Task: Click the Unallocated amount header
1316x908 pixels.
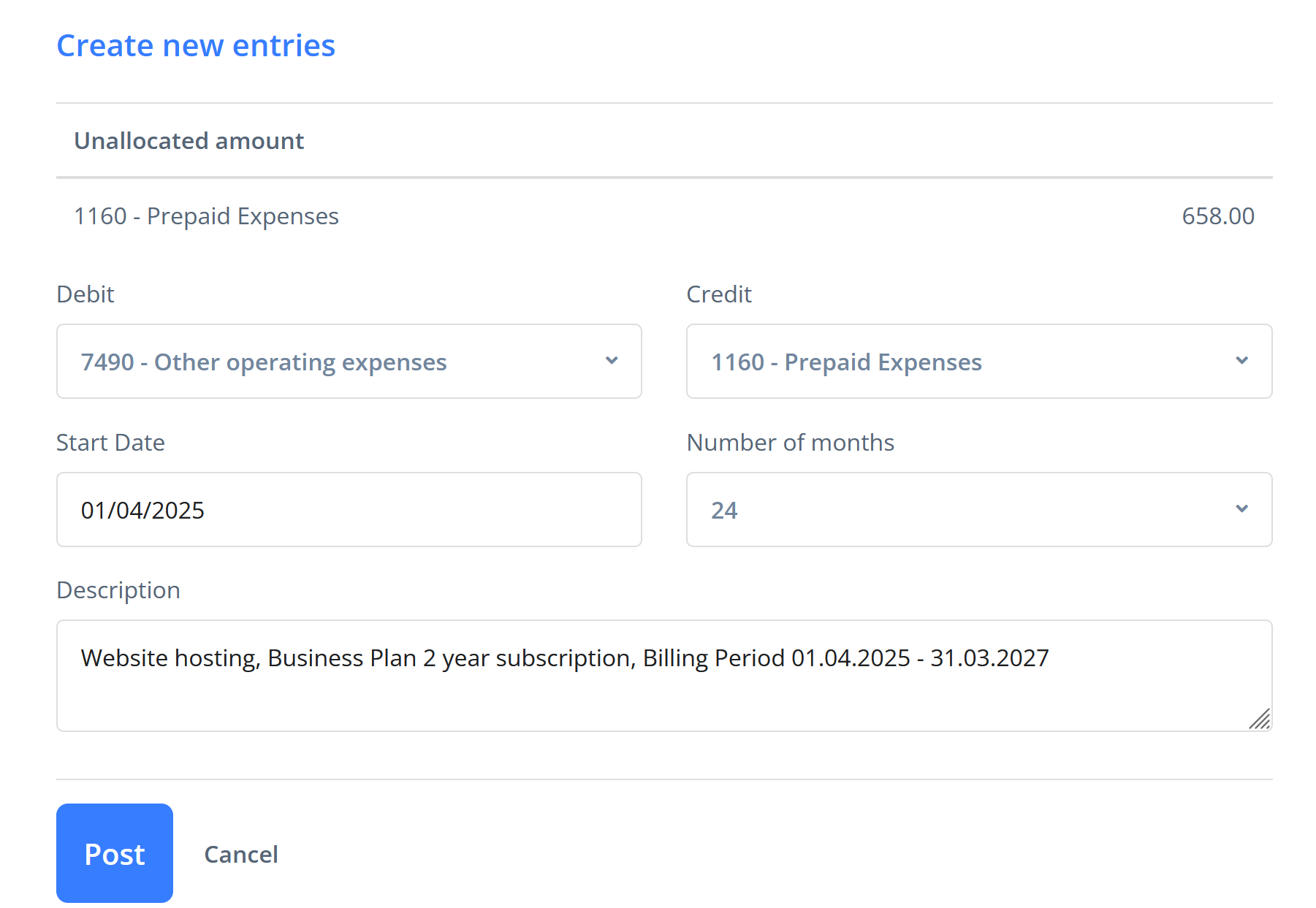Action: click(x=189, y=140)
